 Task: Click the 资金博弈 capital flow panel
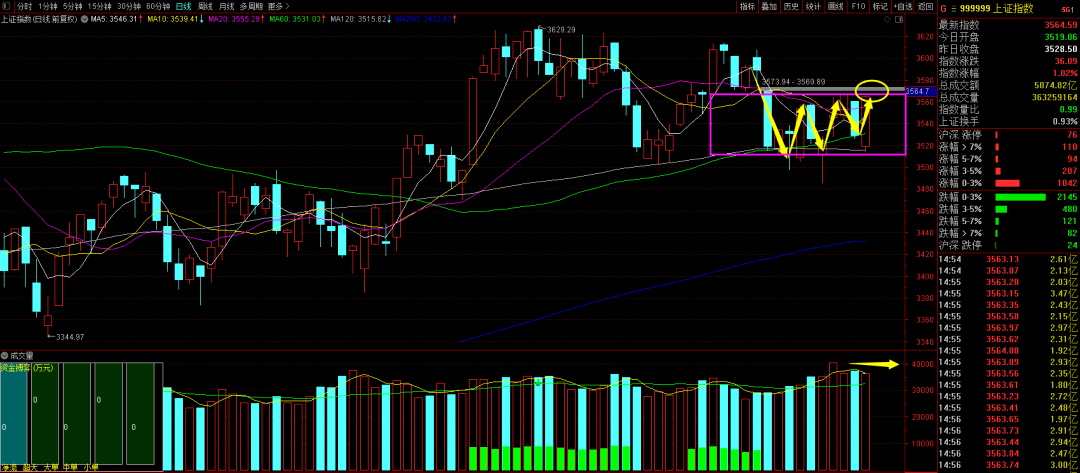(x=28, y=368)
